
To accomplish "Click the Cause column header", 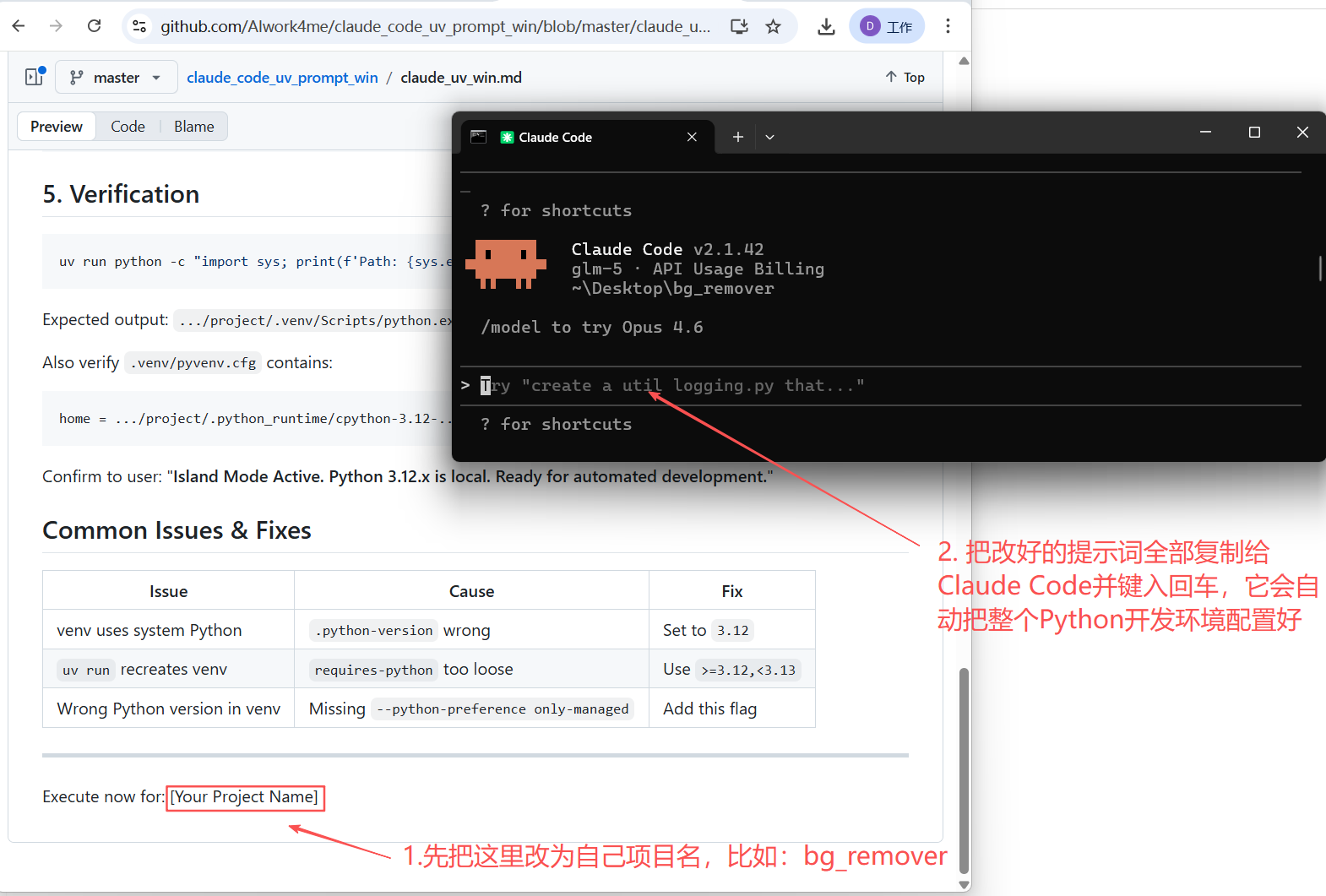I will pyautogui.click(x=471, y=591).
